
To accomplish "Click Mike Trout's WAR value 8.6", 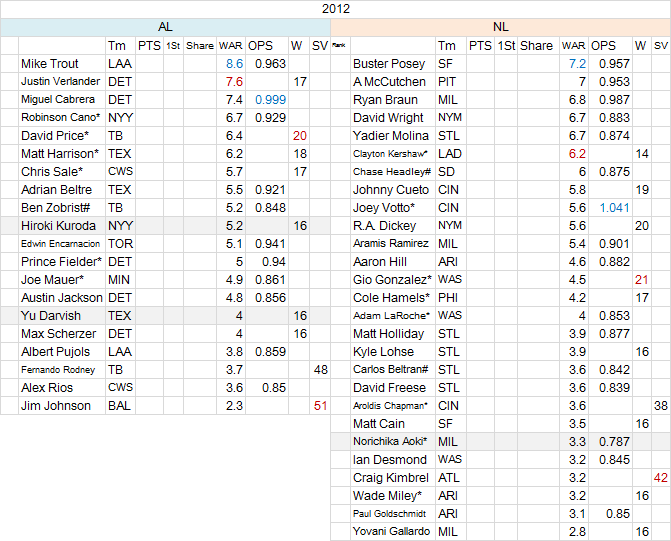I will coord(231,64).
